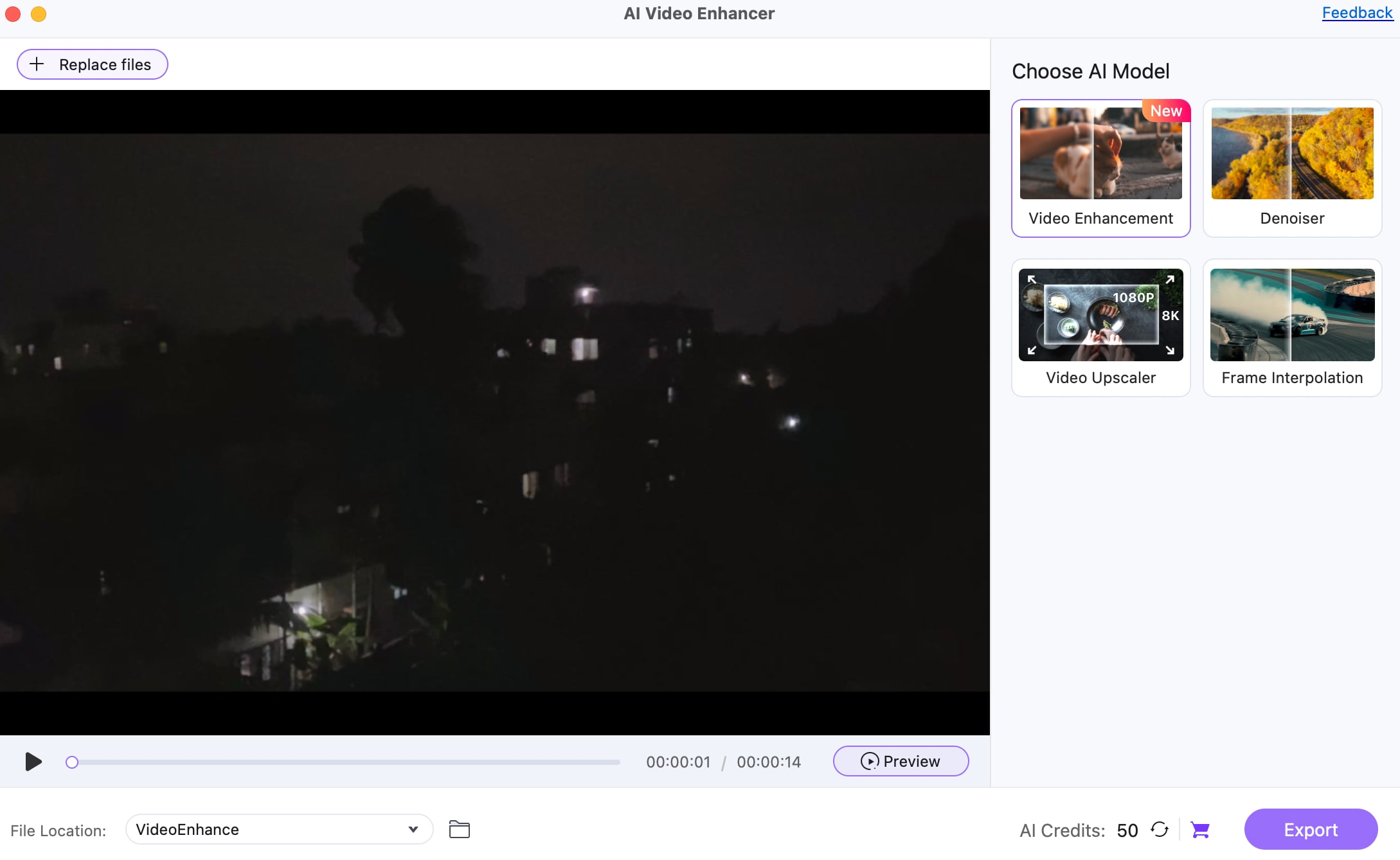Viewport: 1400px width, 860px height.
Task: Expand the File Location dropdown arrow
Action: [x=413, y=829]
